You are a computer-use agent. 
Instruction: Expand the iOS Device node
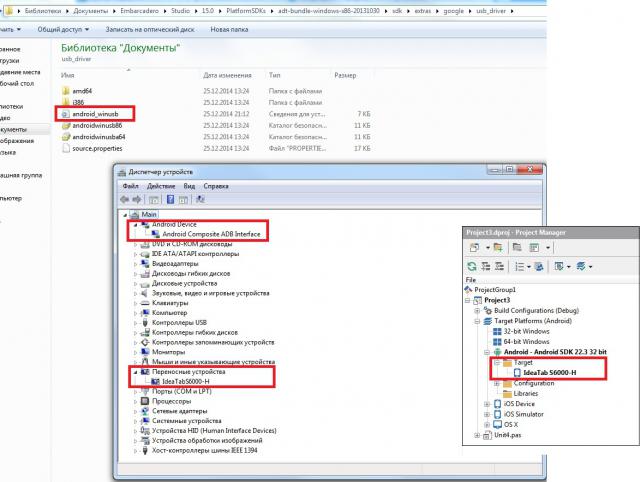pyautogui.click(x=487, y=404)
